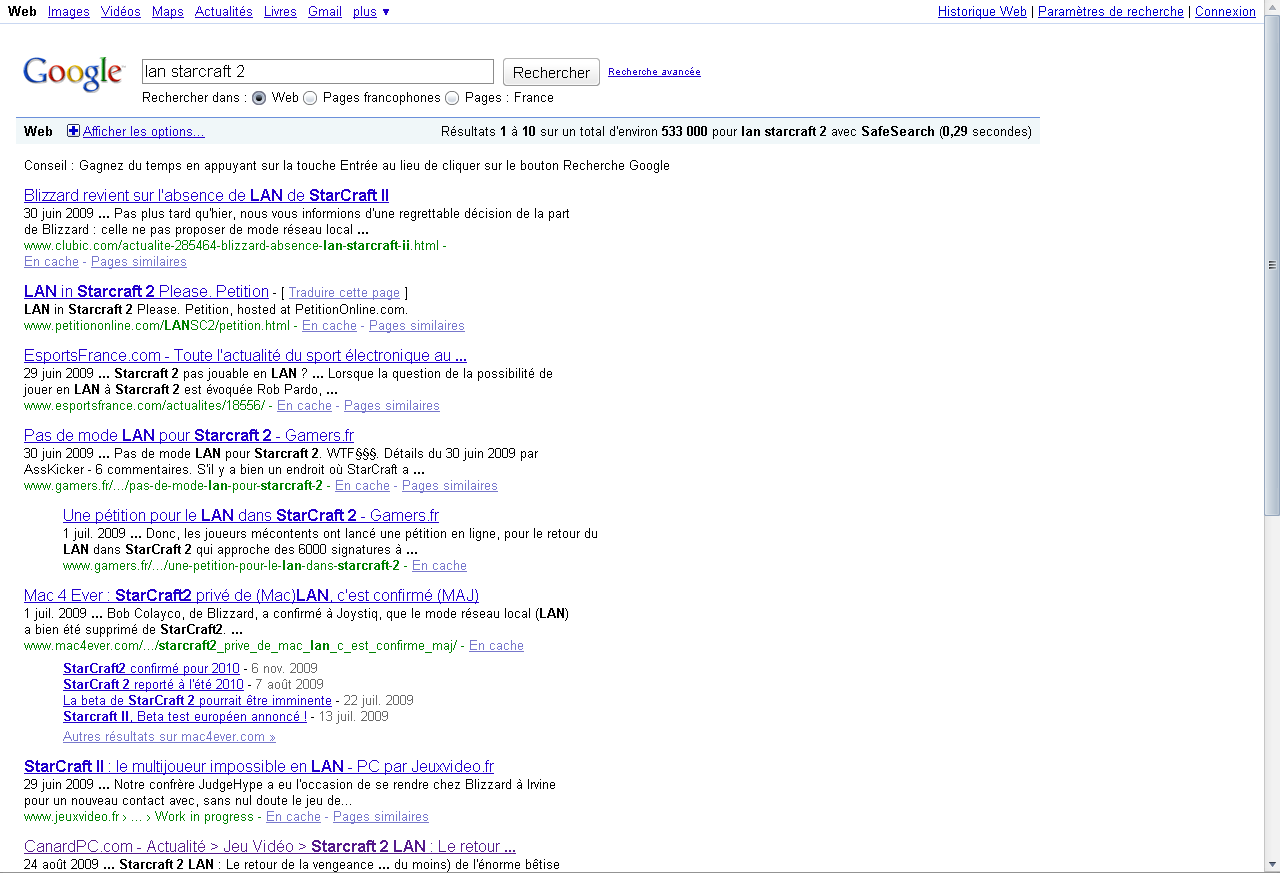Open La beta de StarCraft 2 pourrait être imminente
The image size is (1280, 873).
click(x=197, y=701)
